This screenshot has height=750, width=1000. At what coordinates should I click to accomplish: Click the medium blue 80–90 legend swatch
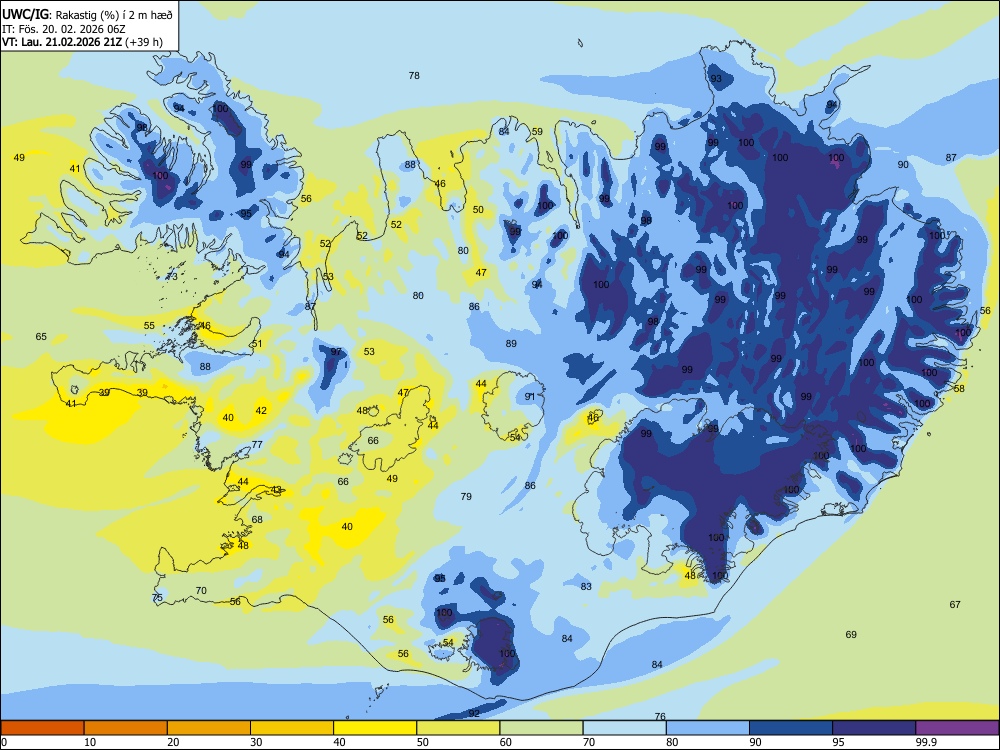pyautogui.click(x=708, y=728)
